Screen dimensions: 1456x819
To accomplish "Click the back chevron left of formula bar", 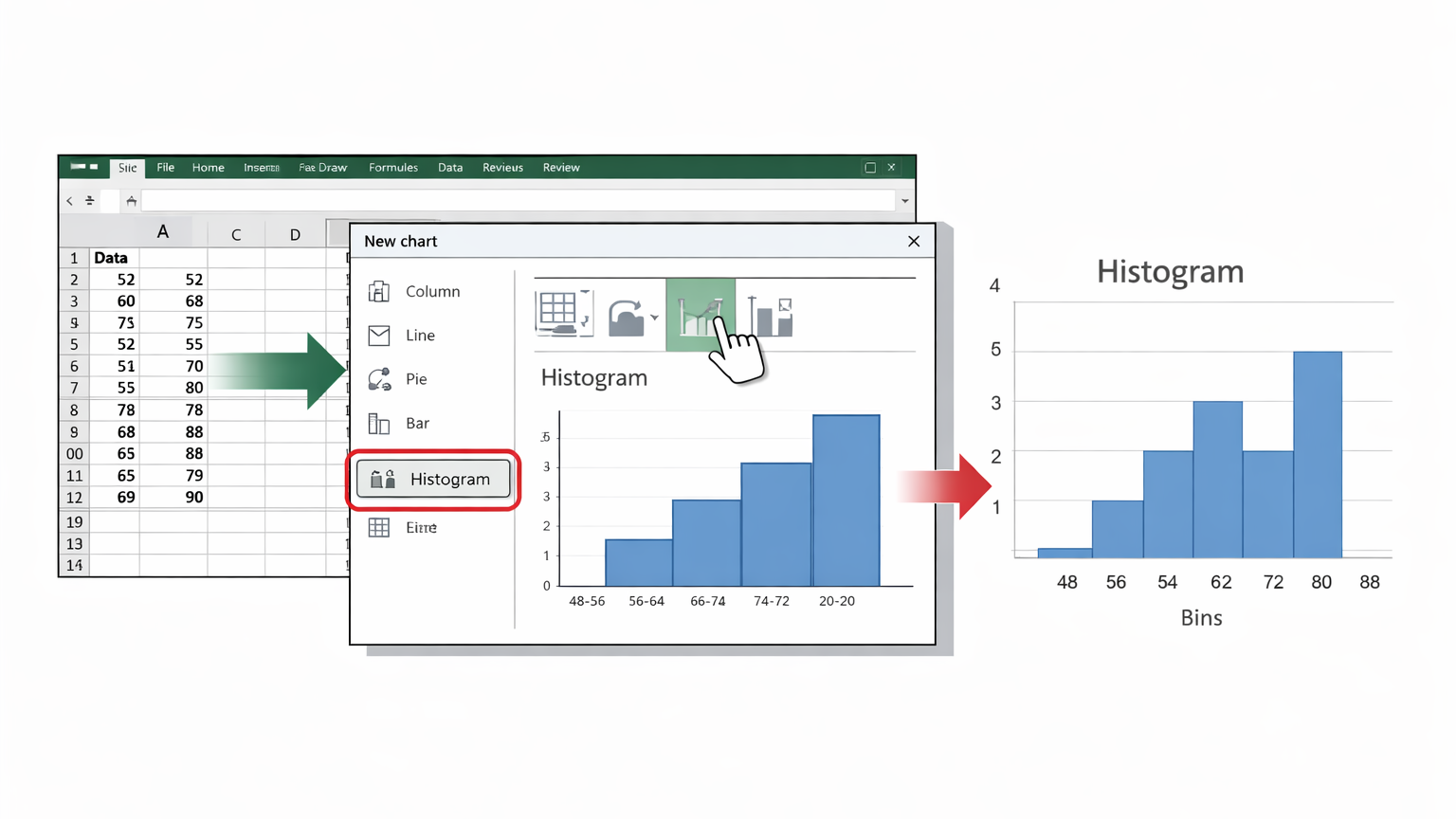I will pos(69,201).
